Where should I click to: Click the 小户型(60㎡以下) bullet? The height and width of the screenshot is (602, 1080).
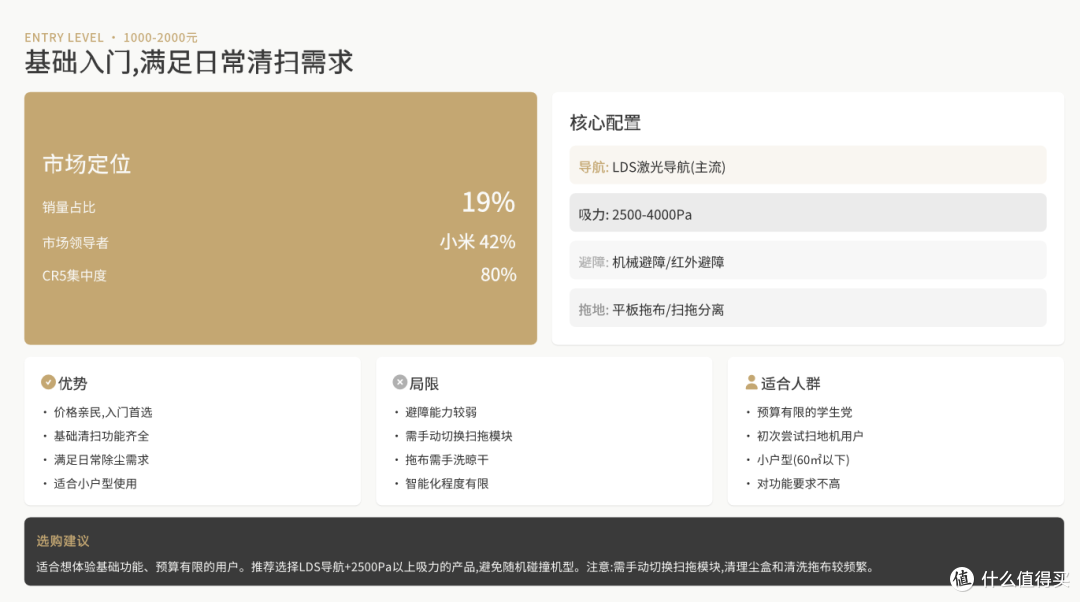(803, 459)
